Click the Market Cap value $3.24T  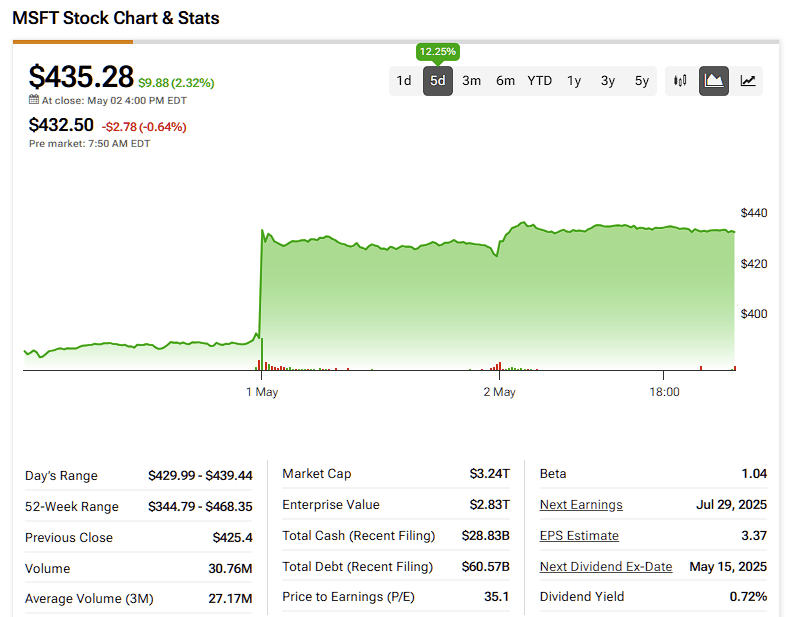490,474
